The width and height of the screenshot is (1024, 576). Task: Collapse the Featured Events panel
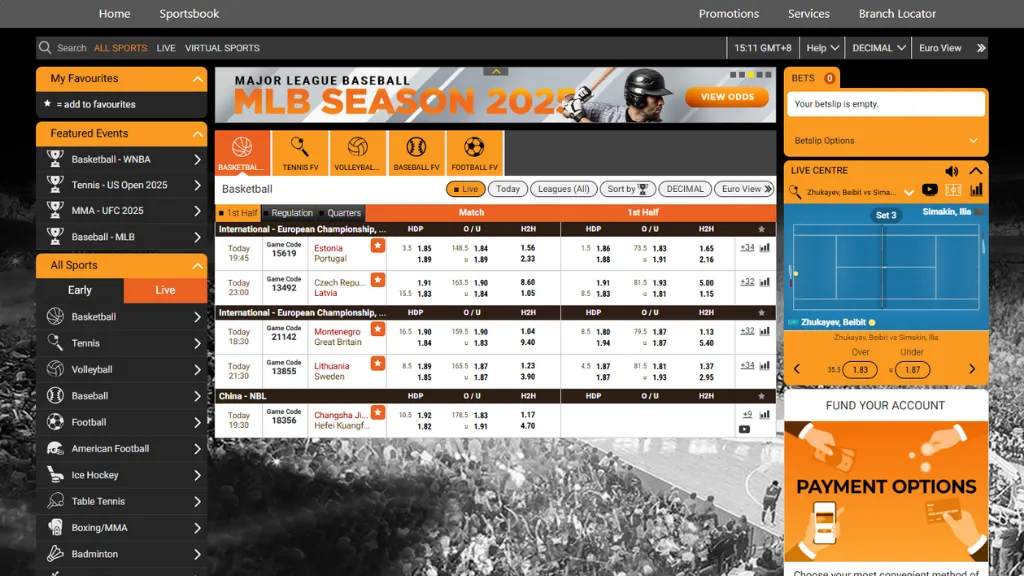click(197, 134)
